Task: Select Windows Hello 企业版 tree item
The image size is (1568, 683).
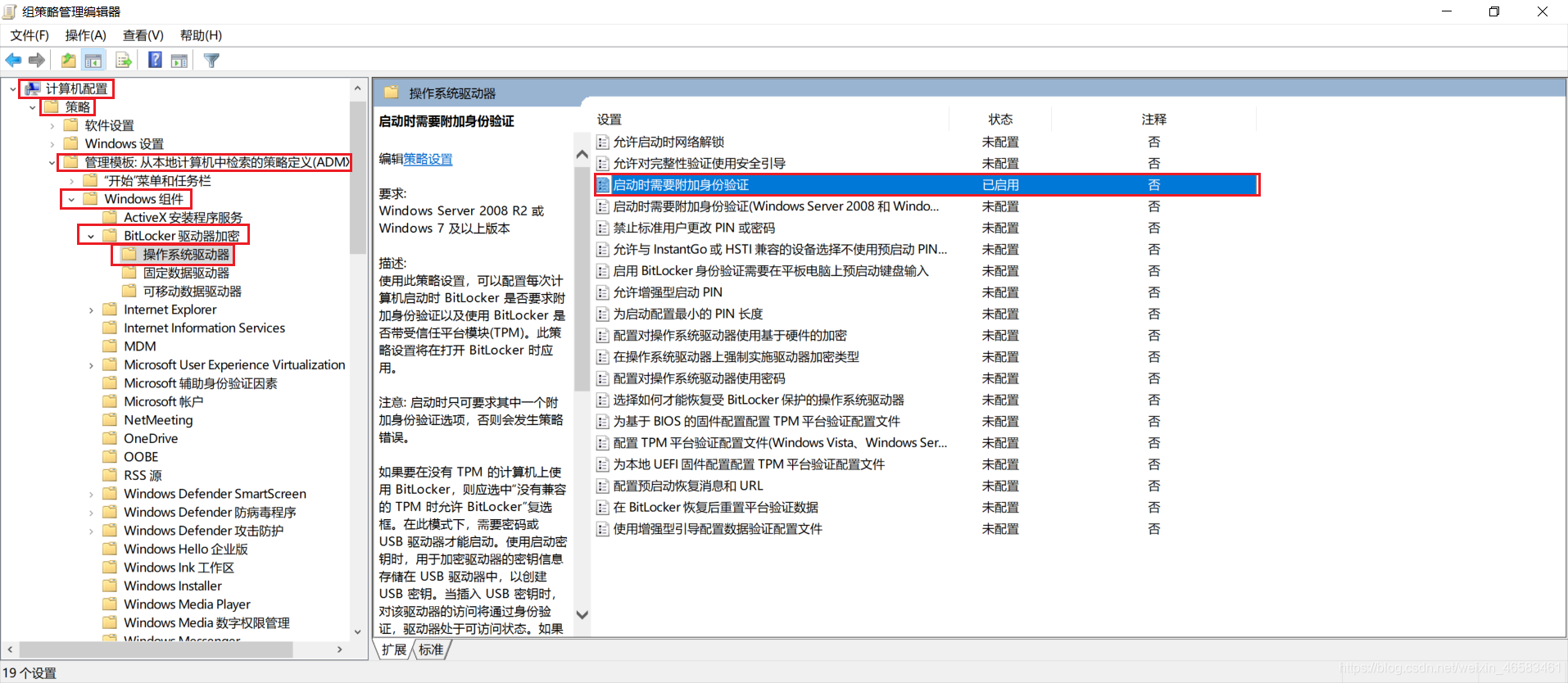Action: point(185,550)
